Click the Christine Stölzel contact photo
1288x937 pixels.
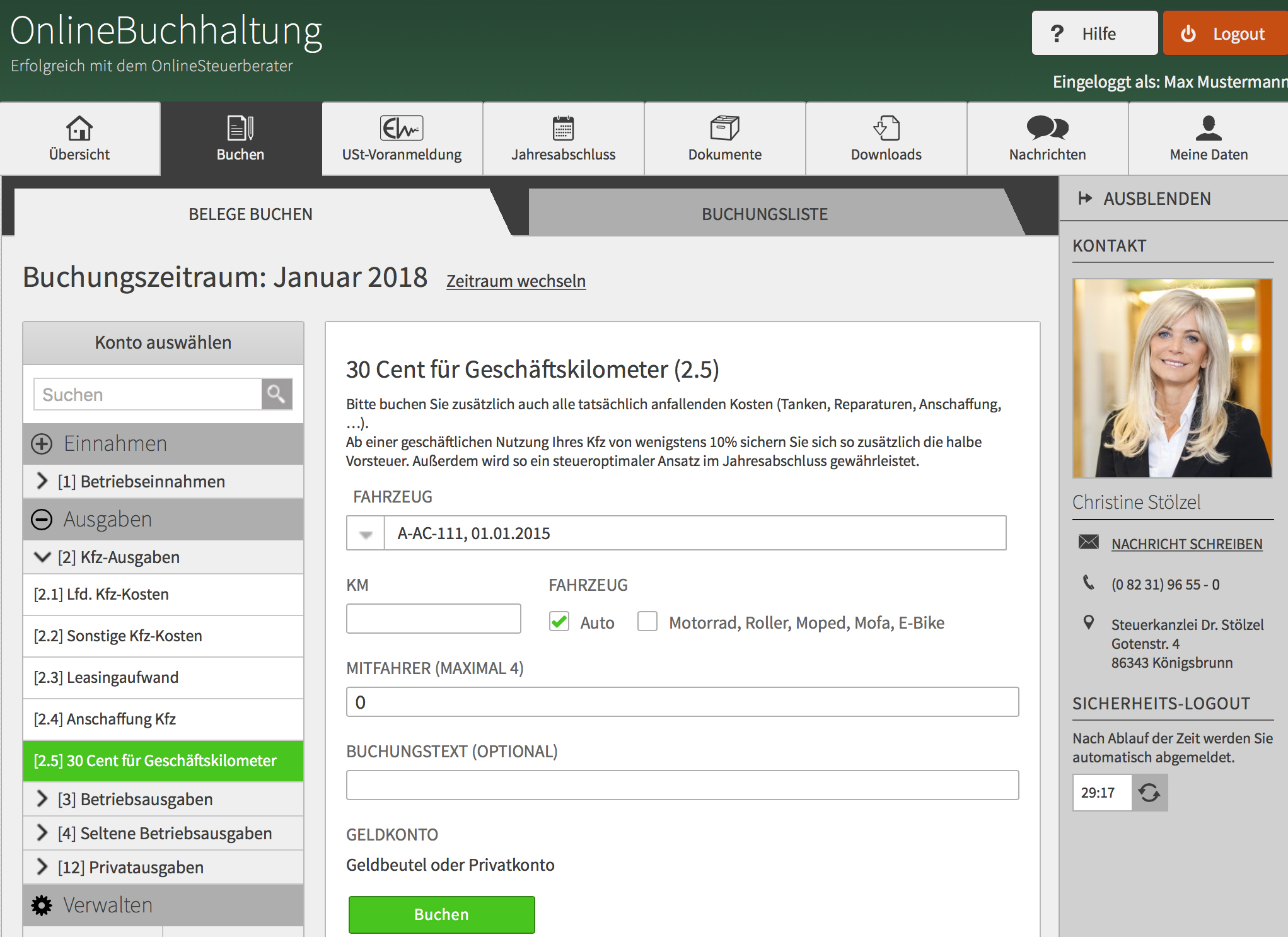(x=1173, y=378)
